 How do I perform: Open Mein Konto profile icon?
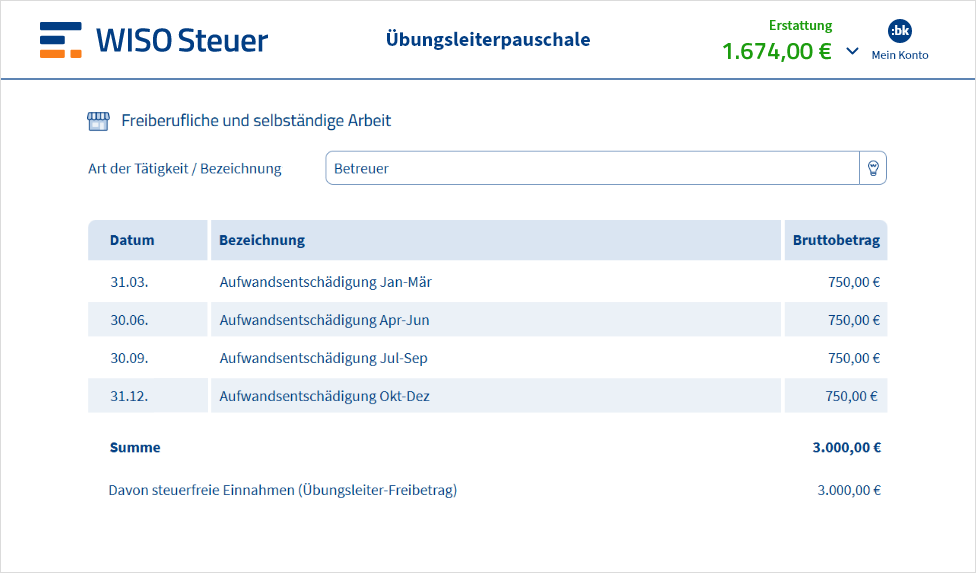(899, 31)
